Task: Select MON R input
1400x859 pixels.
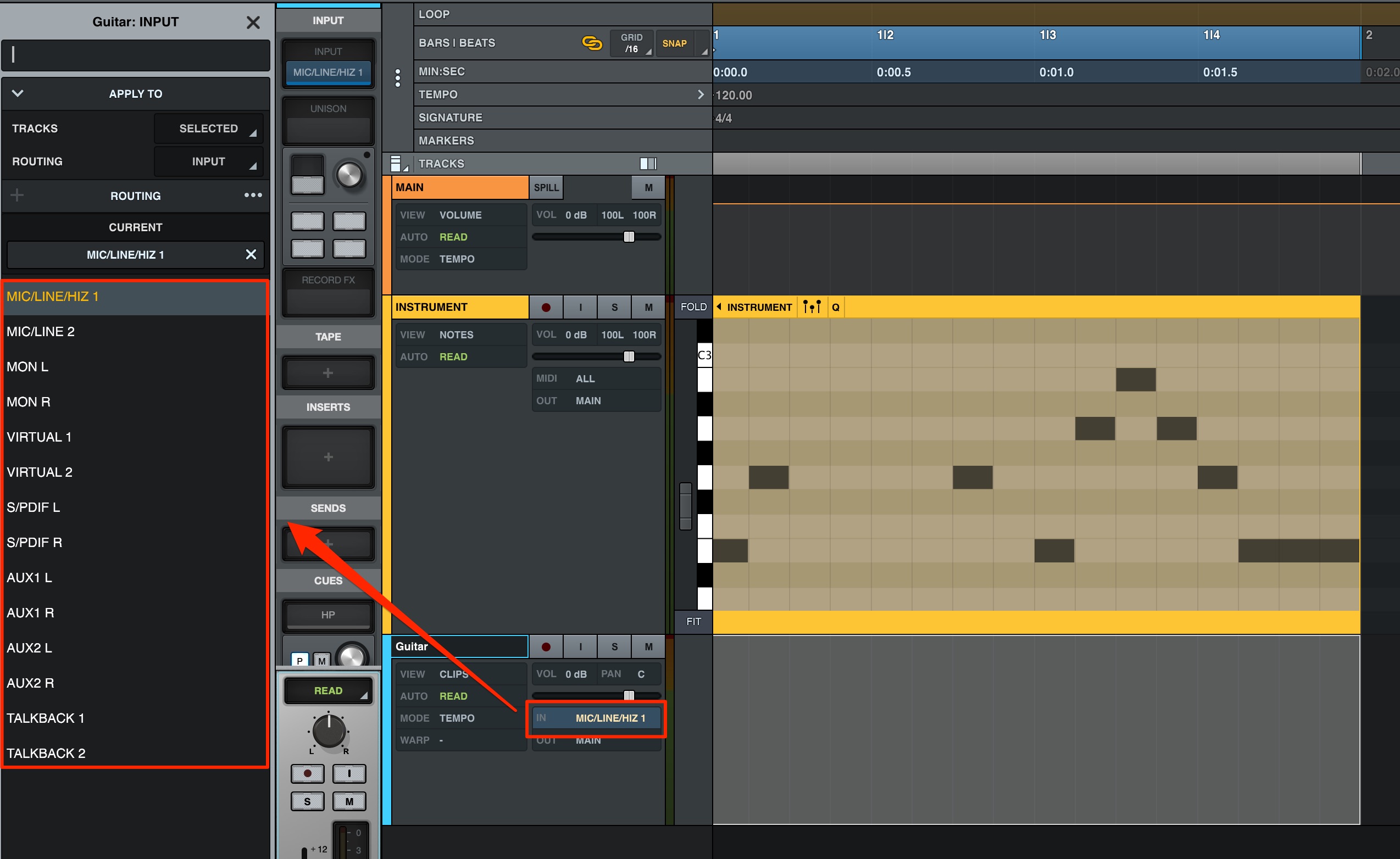Action: pos(135,401)
